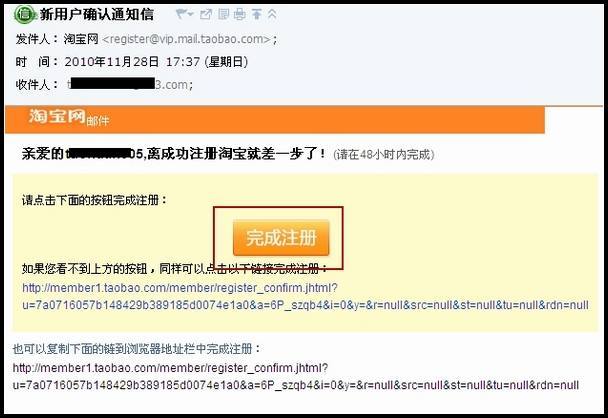Click the 收件人 label
The width and height of the screenshot is (608, 418).
click(x=33, y=84)
